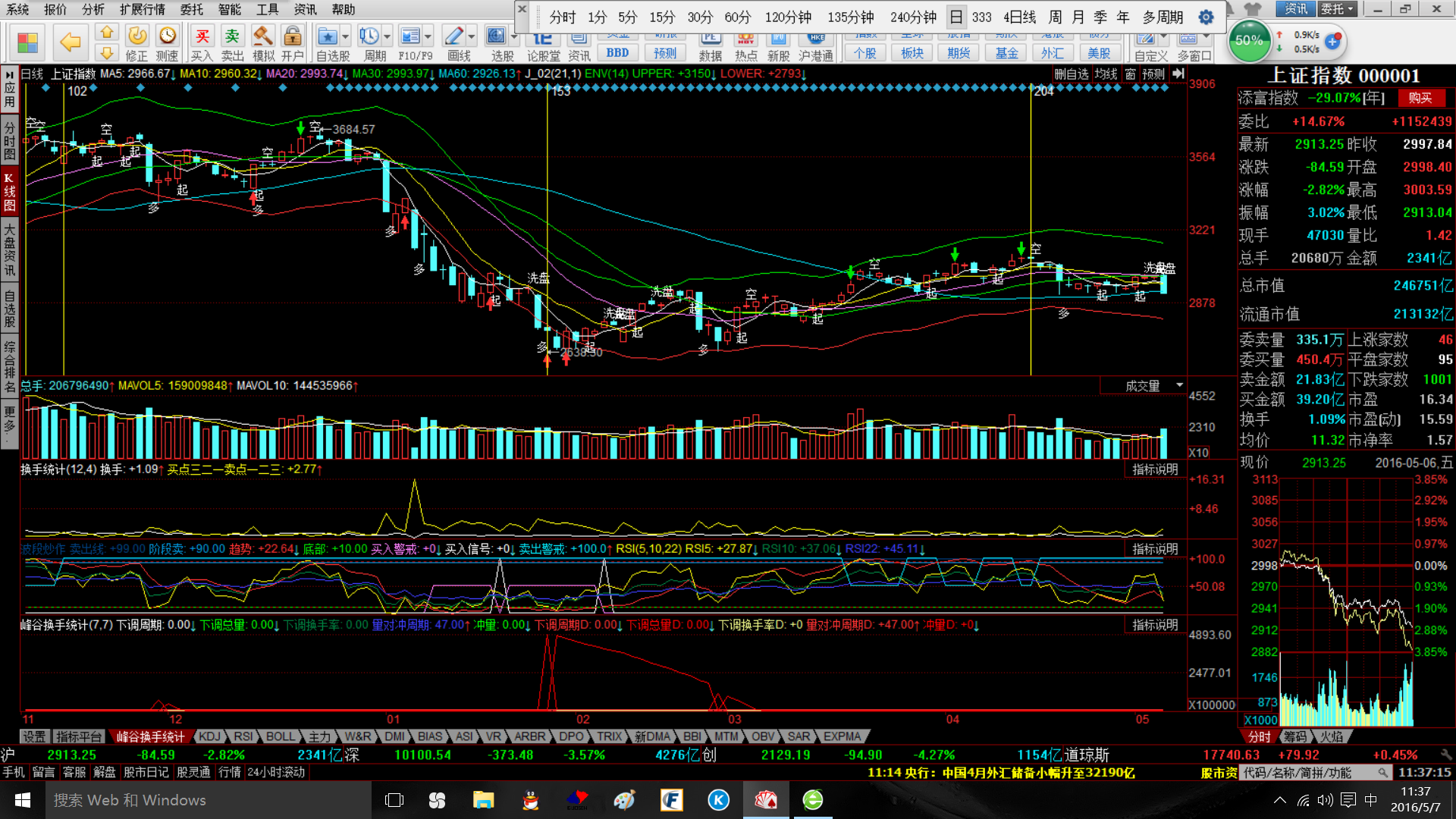Click the 均线 button above the chart

1106,74
